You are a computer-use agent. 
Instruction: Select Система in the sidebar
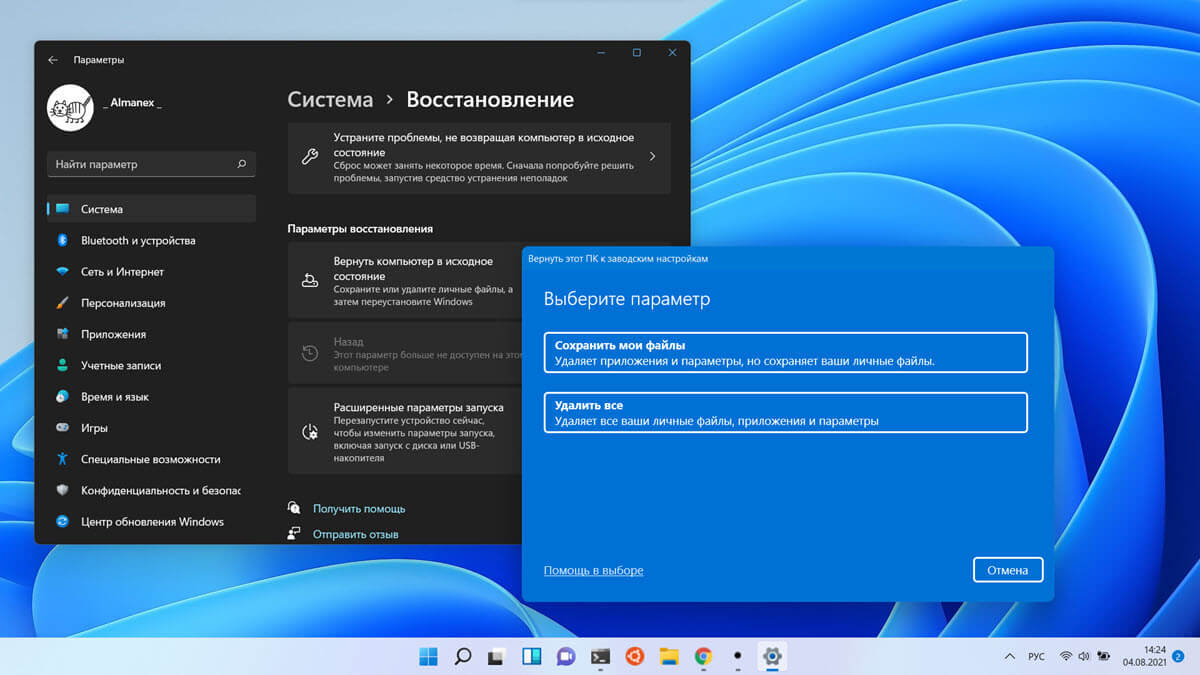151,209
